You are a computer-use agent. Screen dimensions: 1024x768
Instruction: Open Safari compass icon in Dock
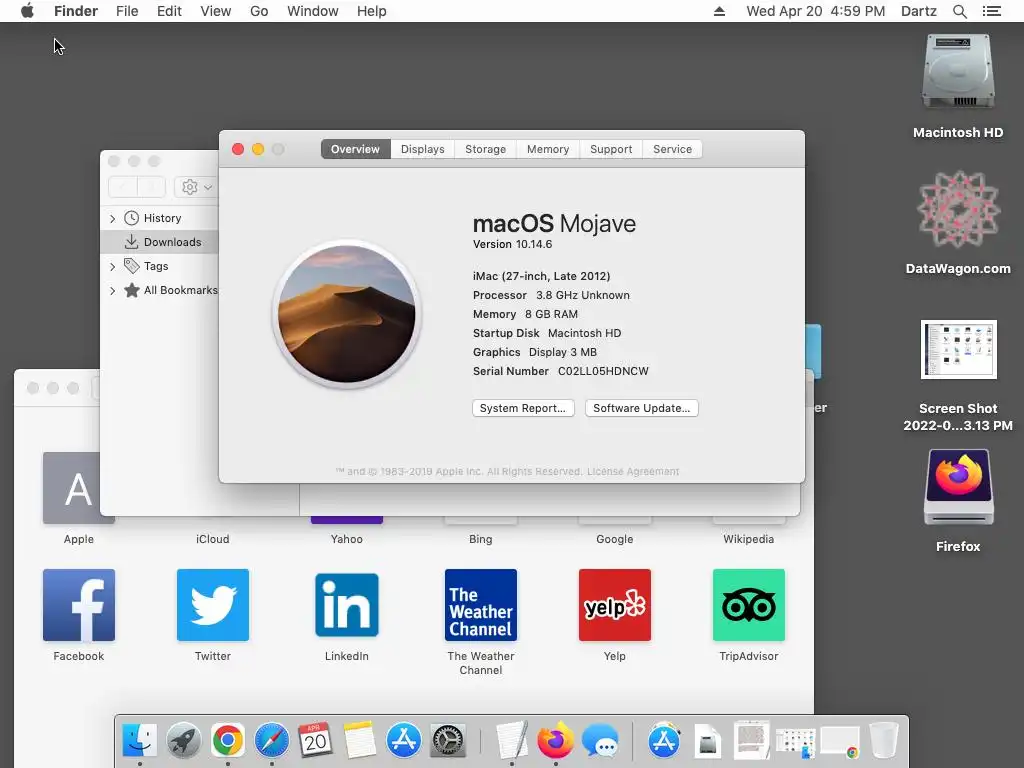pos(272,741)
